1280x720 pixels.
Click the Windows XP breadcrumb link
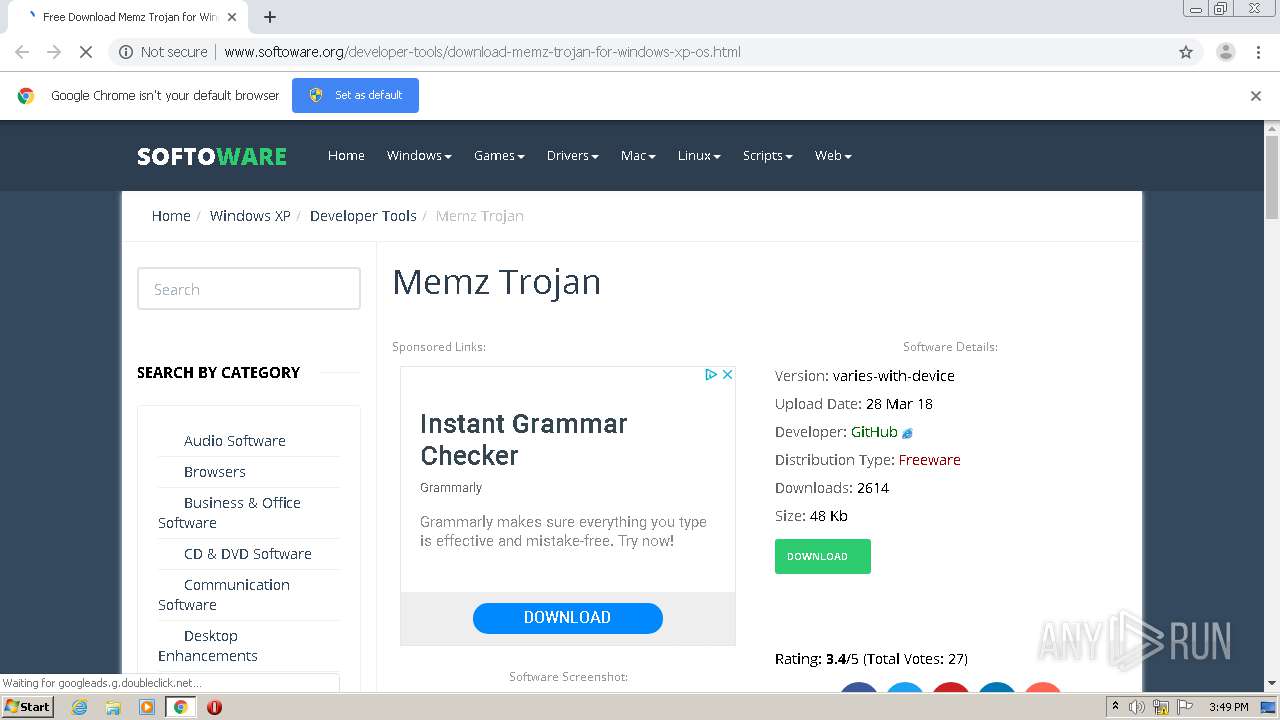tap(250, 216)
